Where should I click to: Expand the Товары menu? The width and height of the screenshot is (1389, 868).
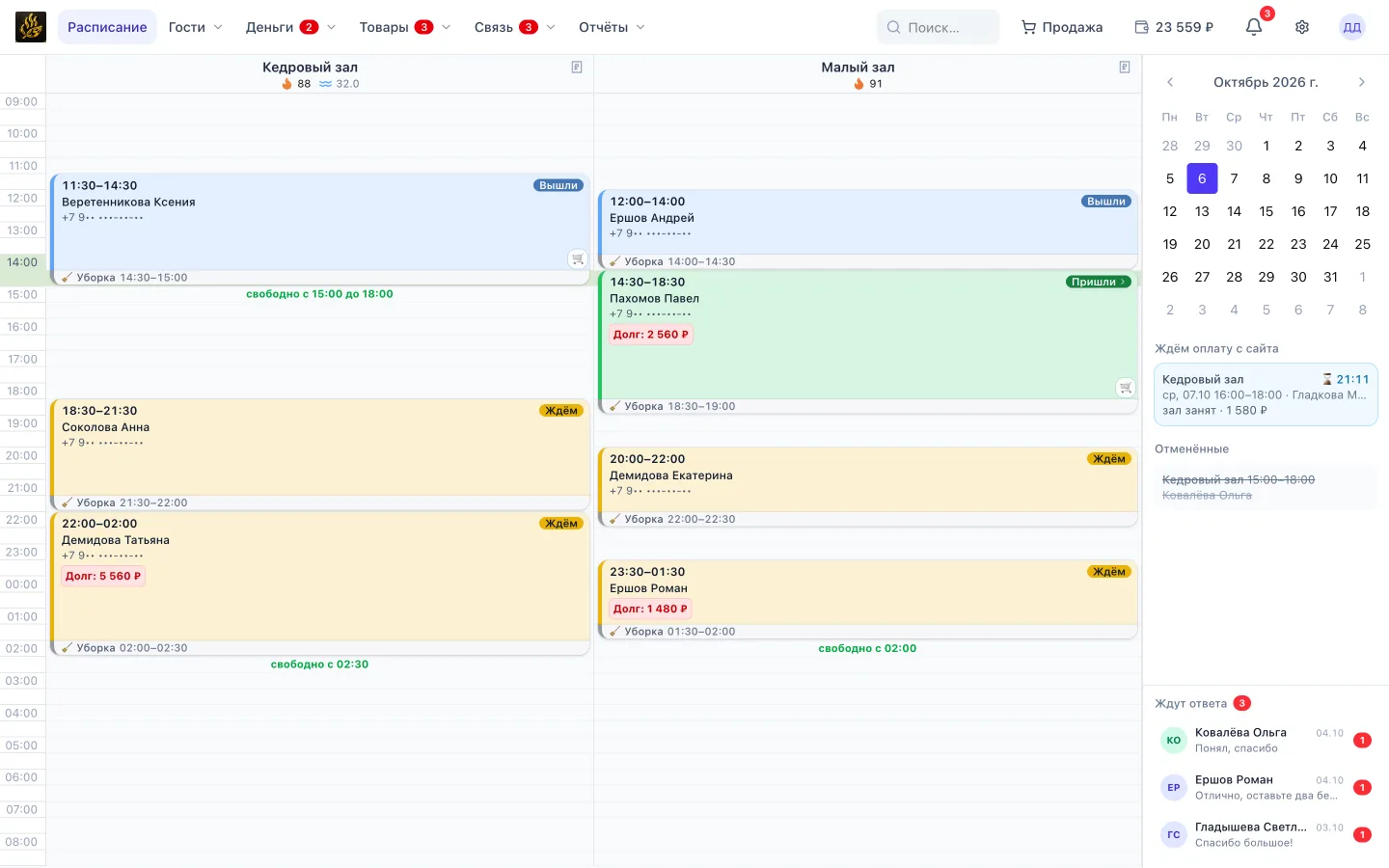tap(405, 27)
